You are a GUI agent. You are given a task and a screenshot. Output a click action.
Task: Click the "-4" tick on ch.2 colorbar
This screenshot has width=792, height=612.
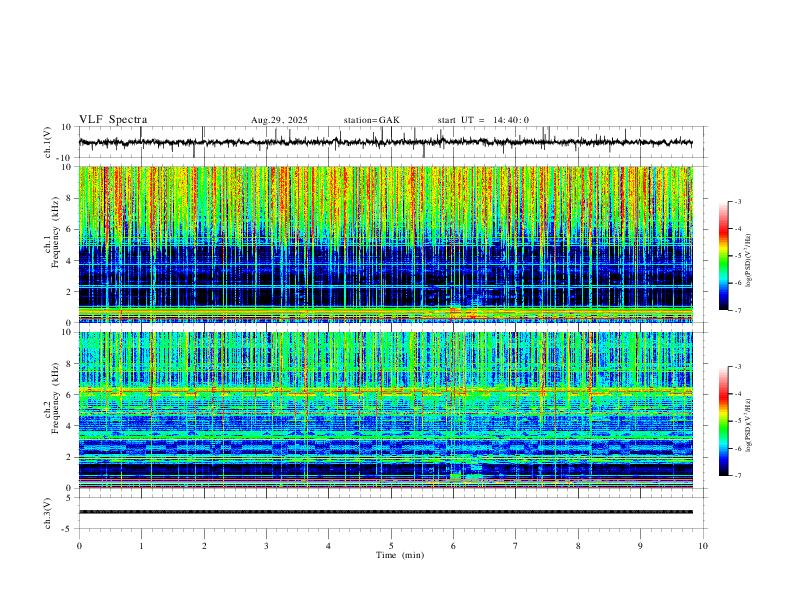coord(737,394)
